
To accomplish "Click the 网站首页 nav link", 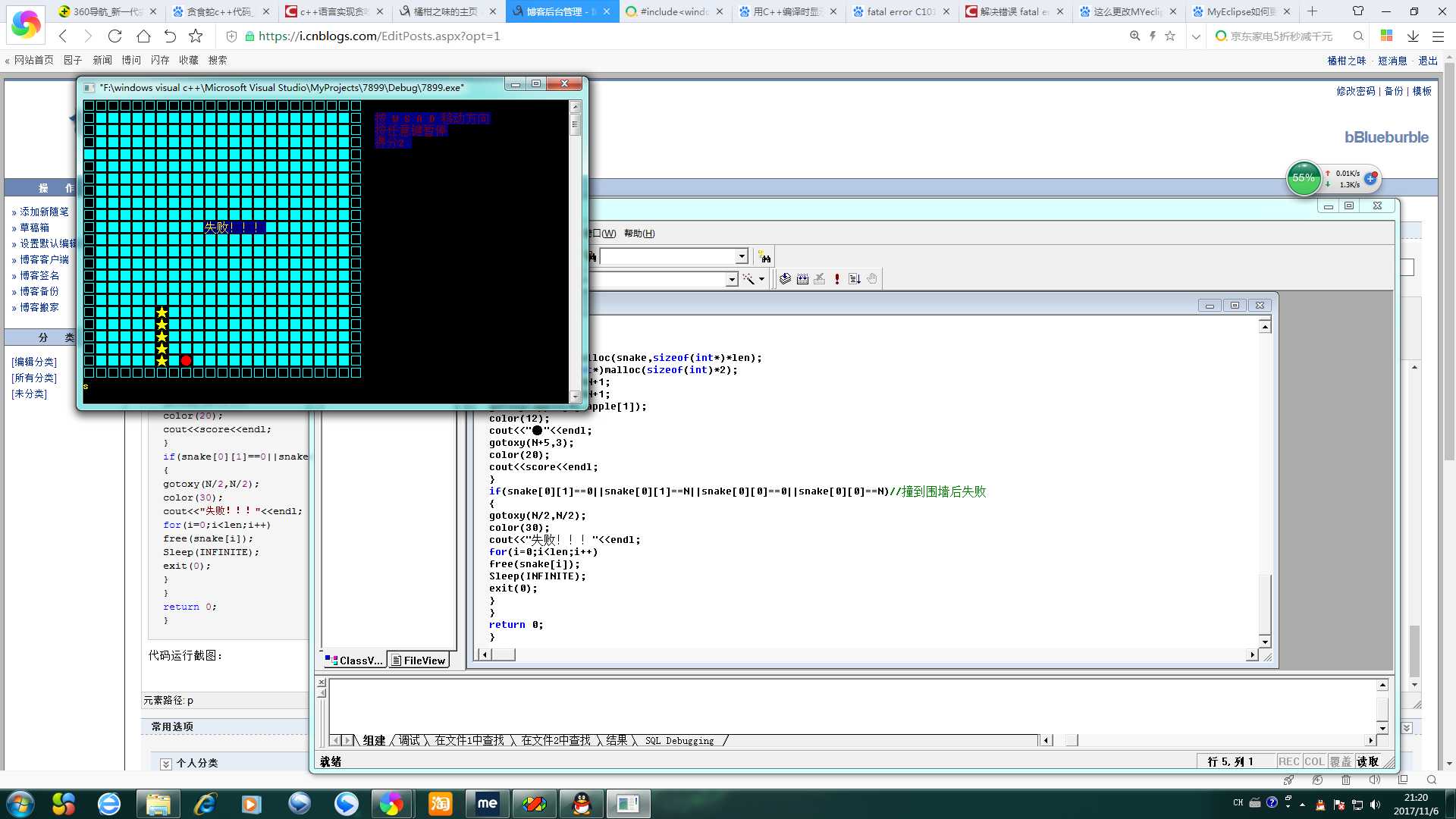I will [x=34, y=60].
